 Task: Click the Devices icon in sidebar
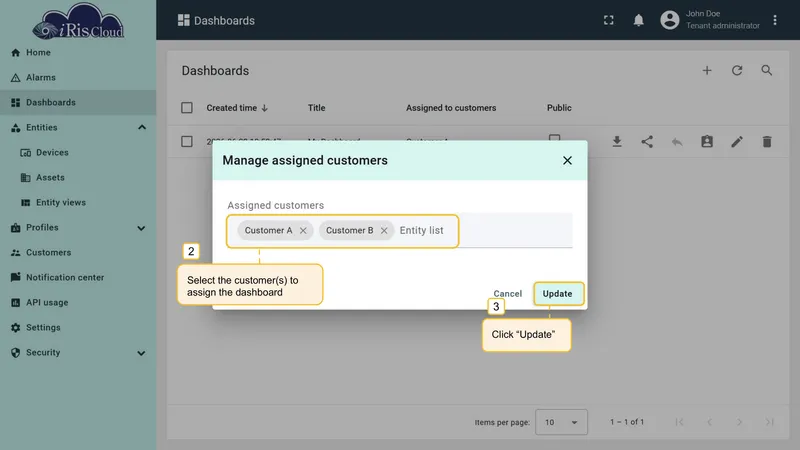(26, 153)
